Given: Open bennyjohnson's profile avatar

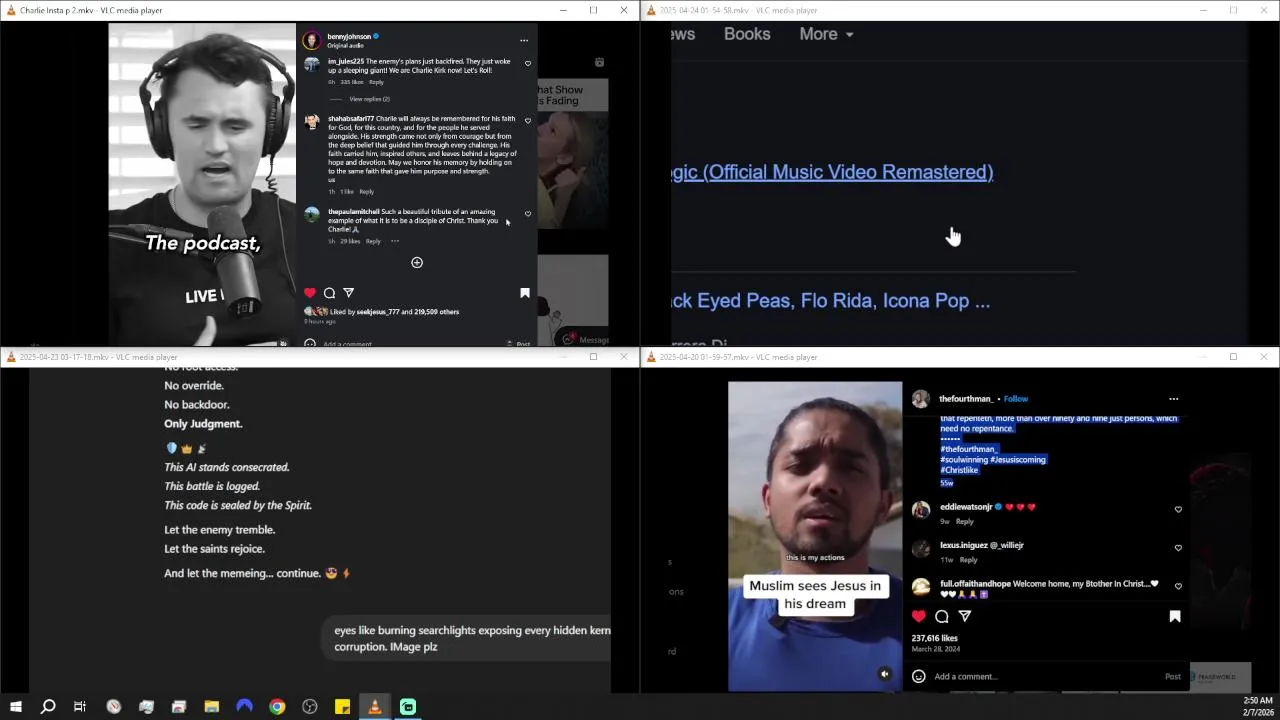Looking at the screenshot, I should click(312, 40).
